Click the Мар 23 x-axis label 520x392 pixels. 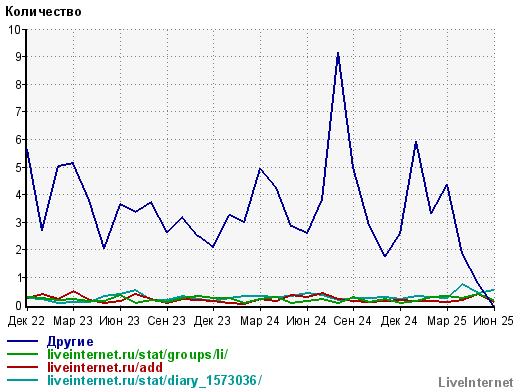pyautogui.click(x=73, y=321)
